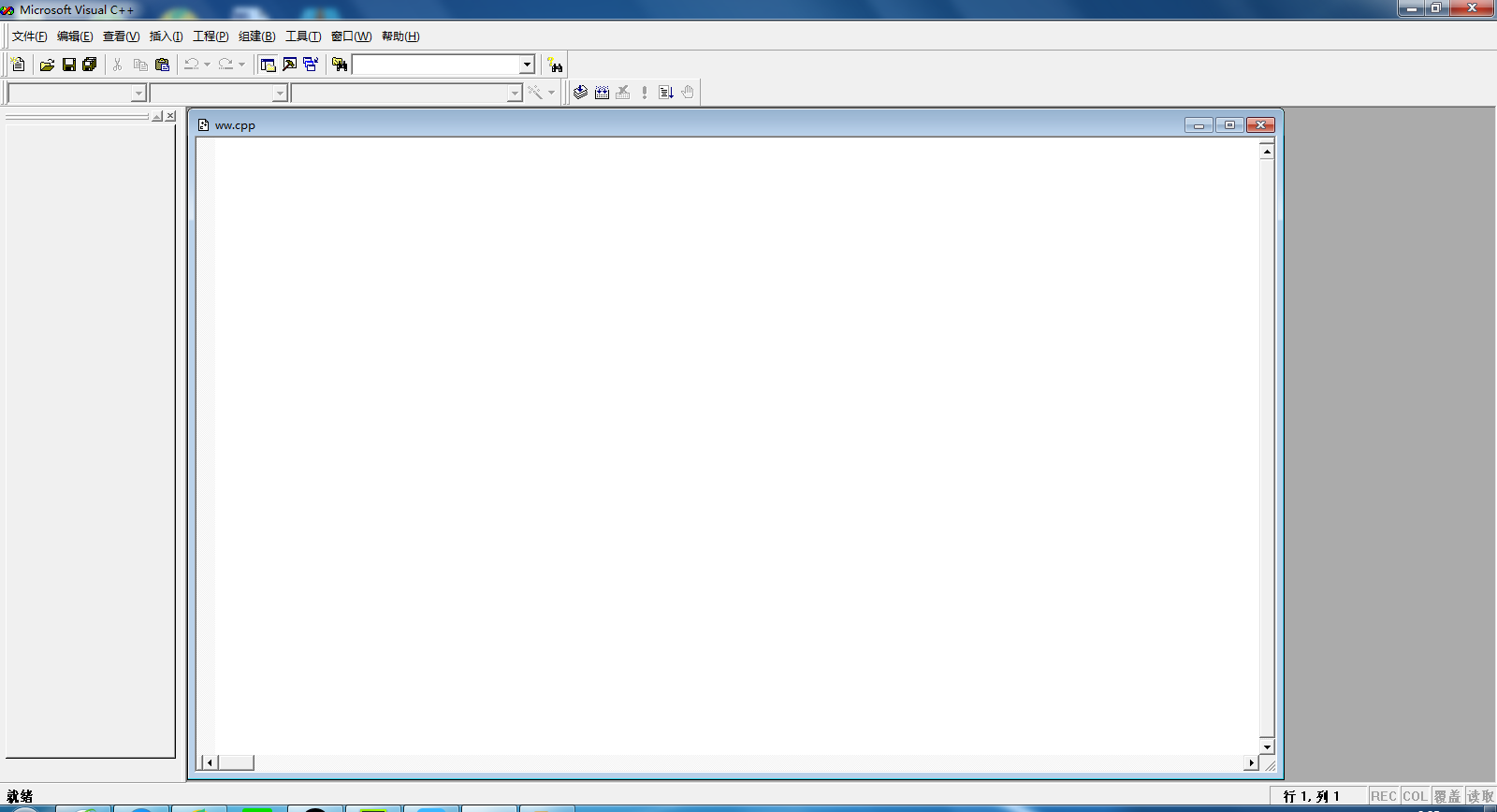Maximize the ww.cpp document window
The image size is (1497, 812).
click(1229, 125)
